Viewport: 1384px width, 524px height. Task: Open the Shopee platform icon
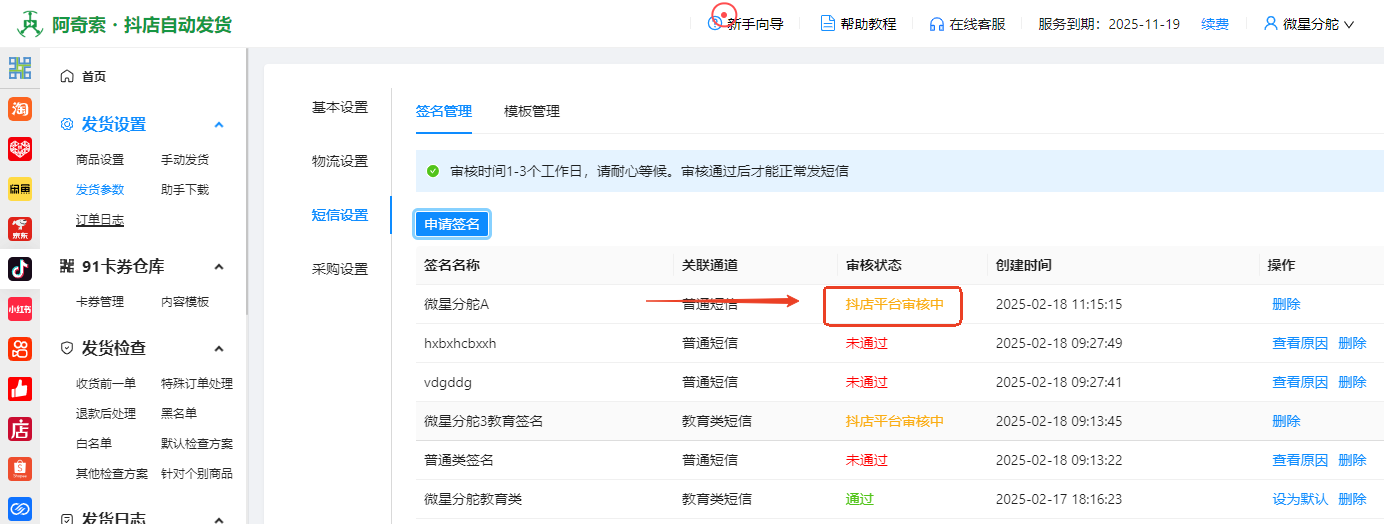click(x=20, y=468)
